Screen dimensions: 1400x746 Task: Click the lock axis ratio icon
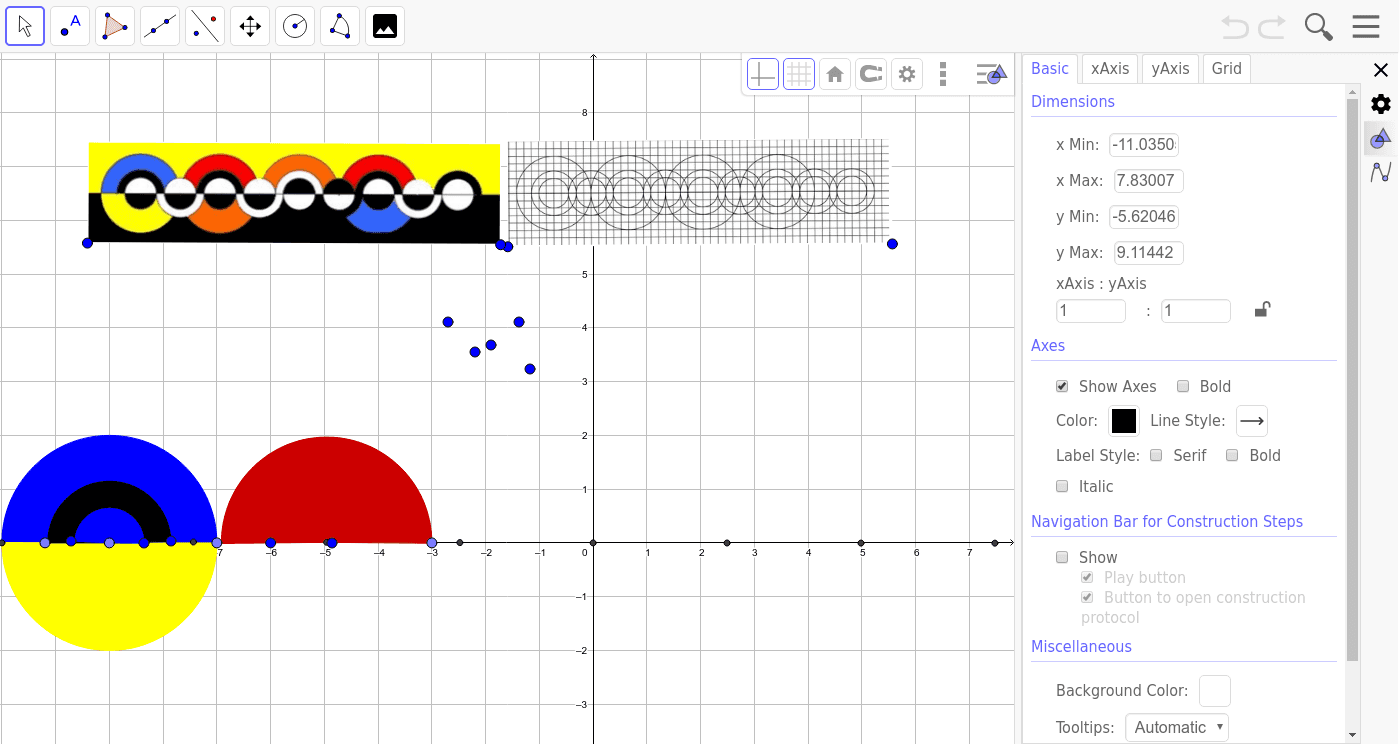pos(1262,310)
